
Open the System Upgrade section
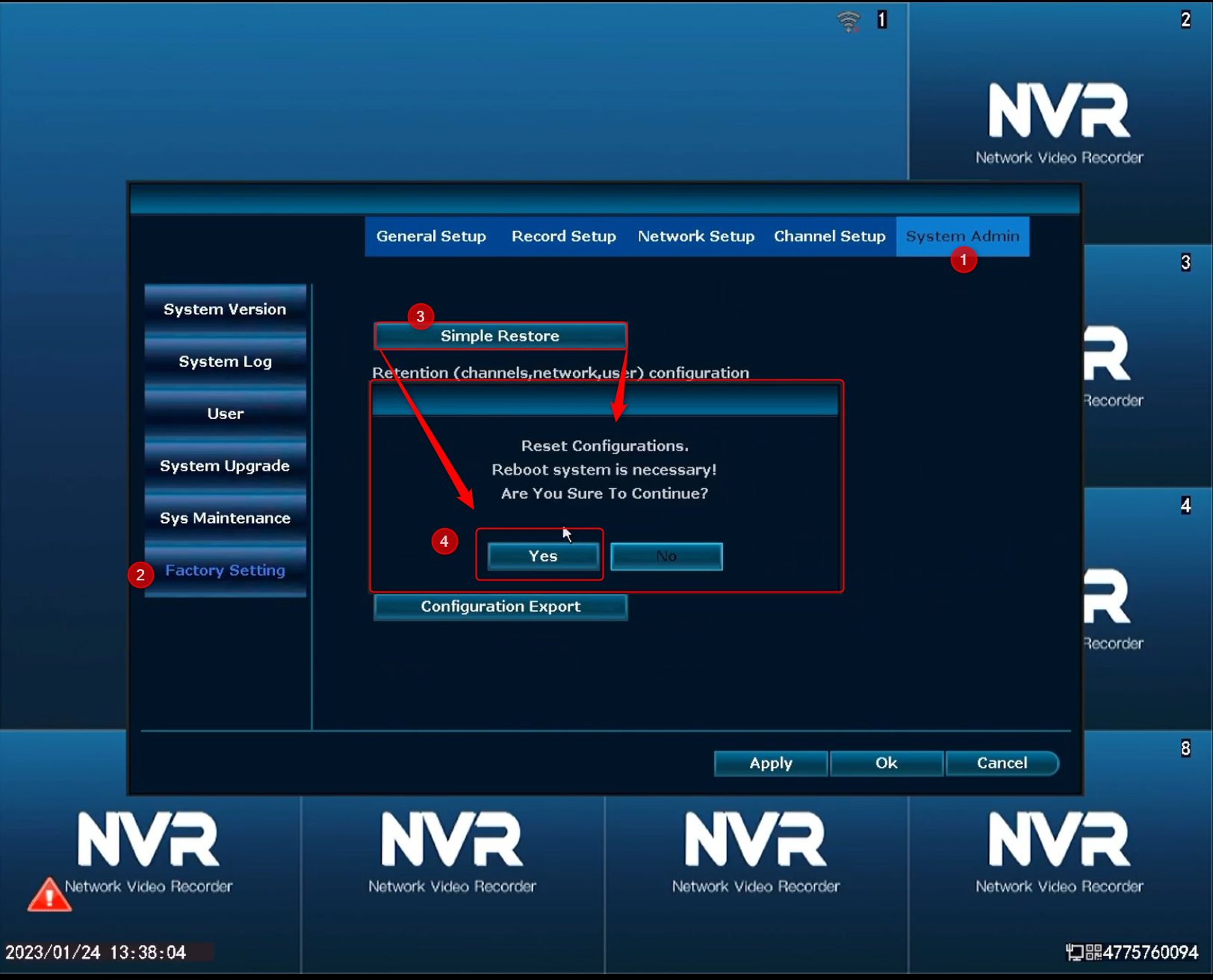(225, 466)
